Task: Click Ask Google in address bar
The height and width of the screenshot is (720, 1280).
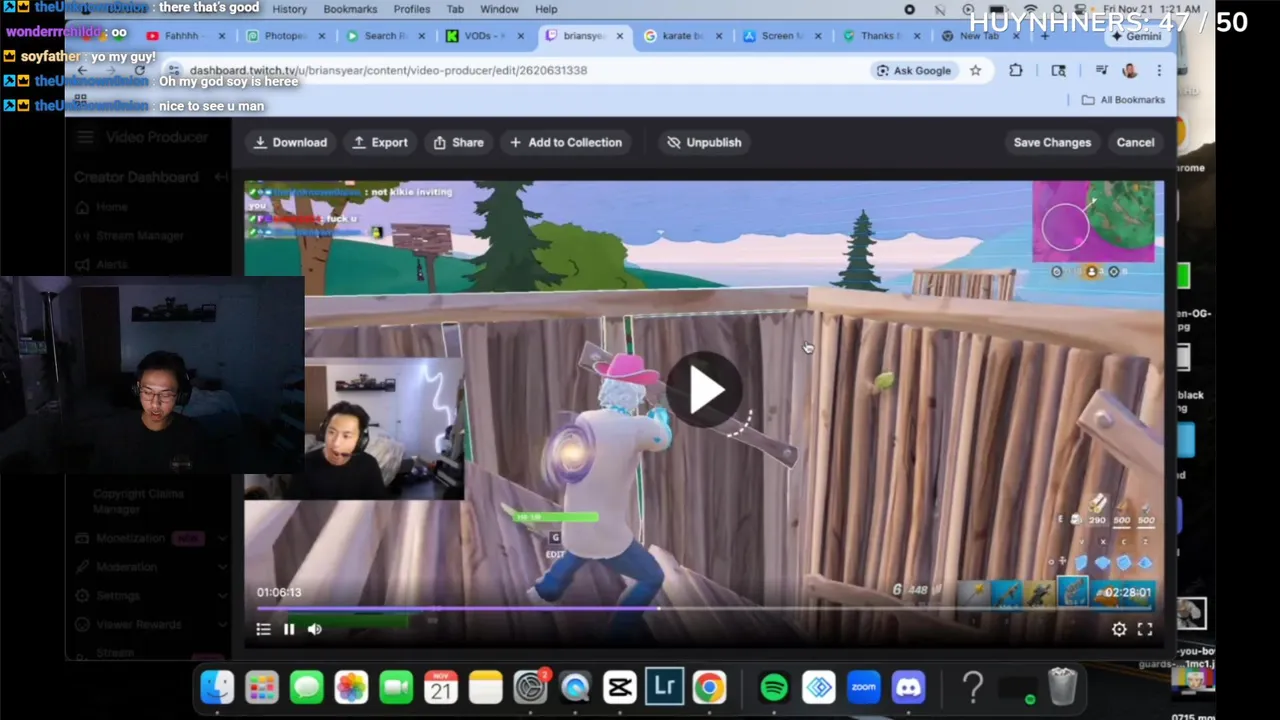Action: pyautogui.click(x=913, y=70)
